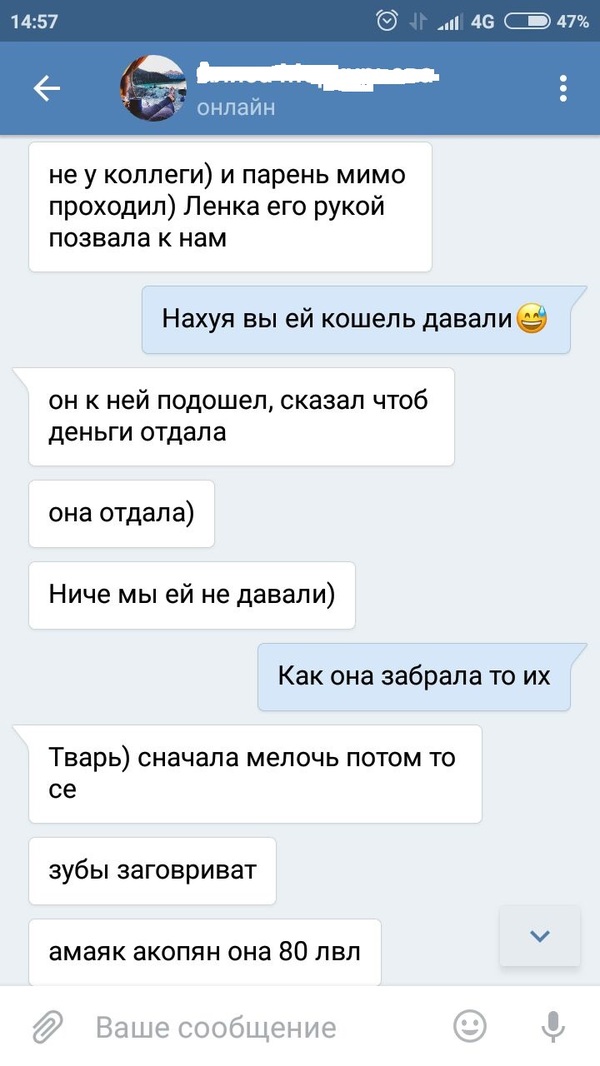
Task: Open the contact's profile avatar
Action: (153, 88)
